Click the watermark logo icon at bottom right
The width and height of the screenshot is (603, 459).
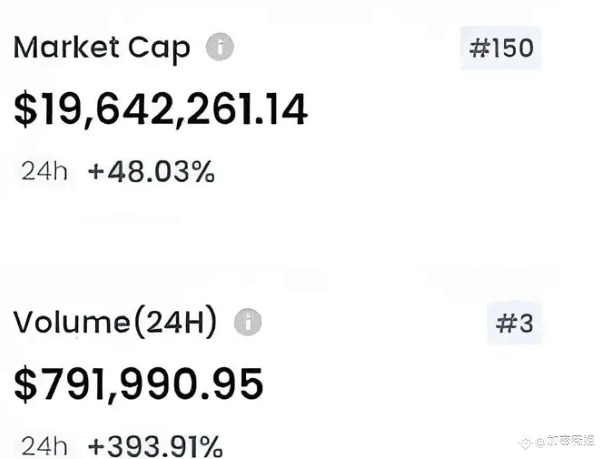coord(525,442)
